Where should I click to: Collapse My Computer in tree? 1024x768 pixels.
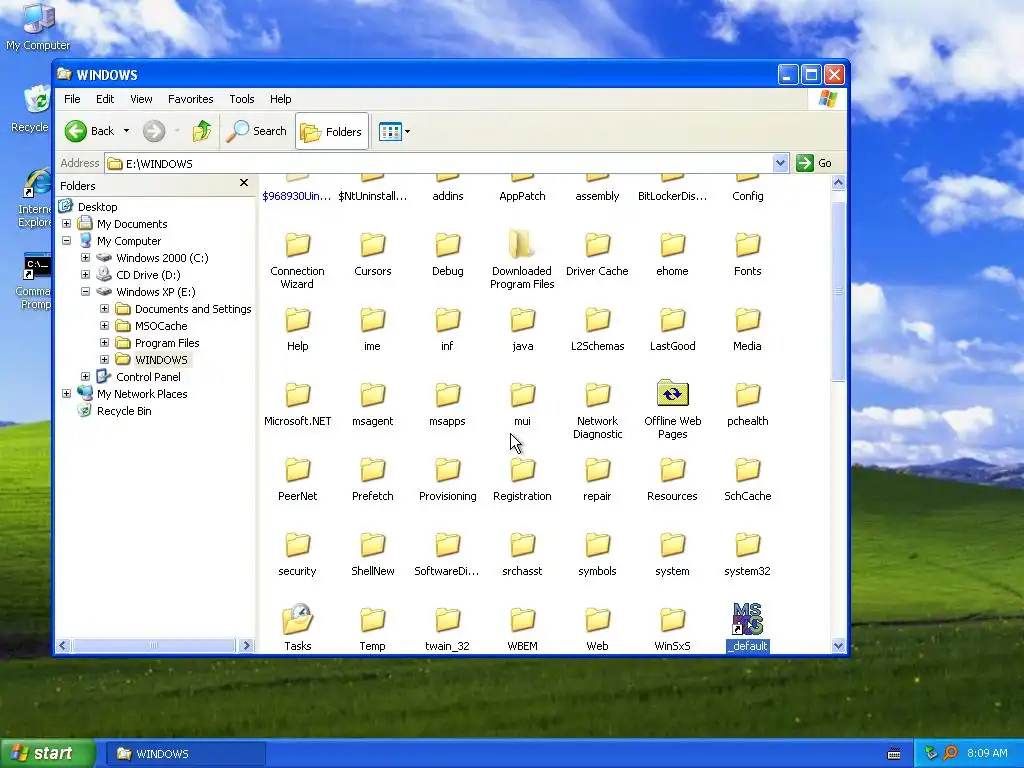pos(67,240)
